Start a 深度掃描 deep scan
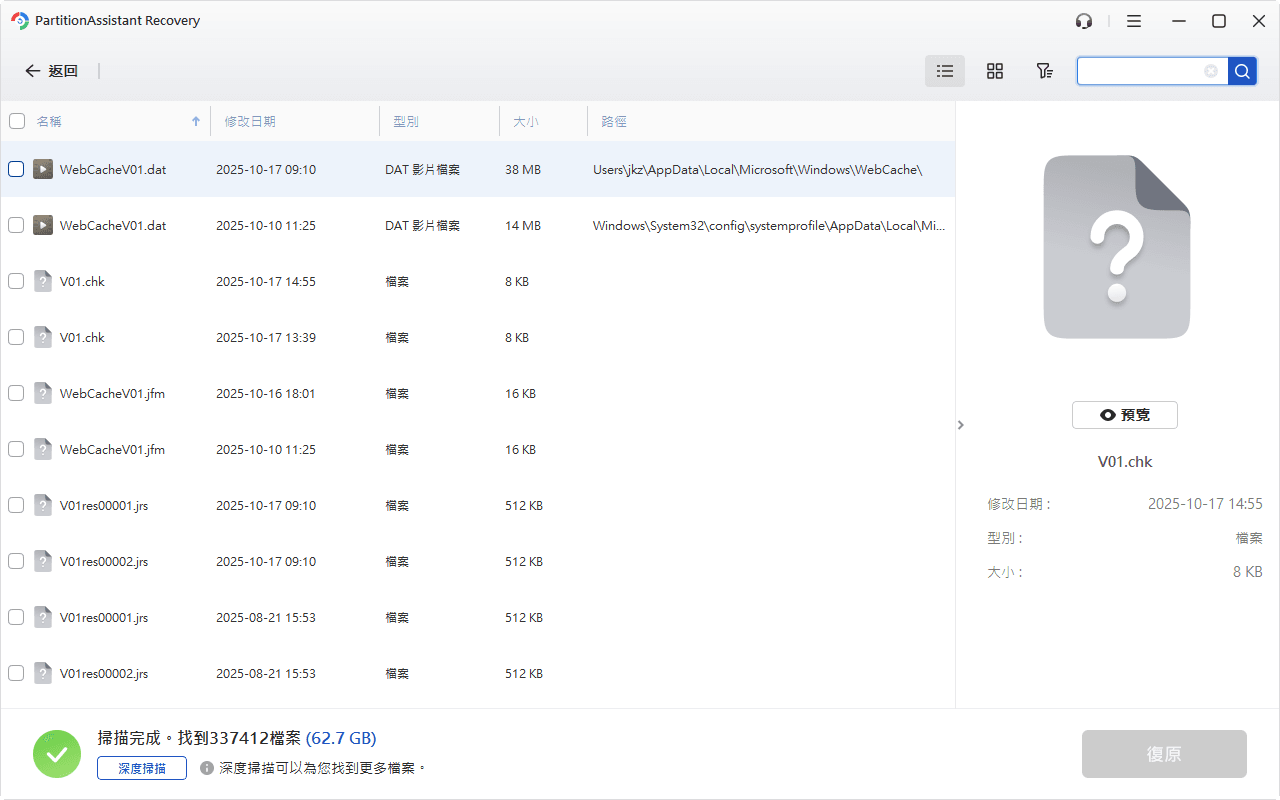Screen dimensions: 1280x800 coord(142,768)
